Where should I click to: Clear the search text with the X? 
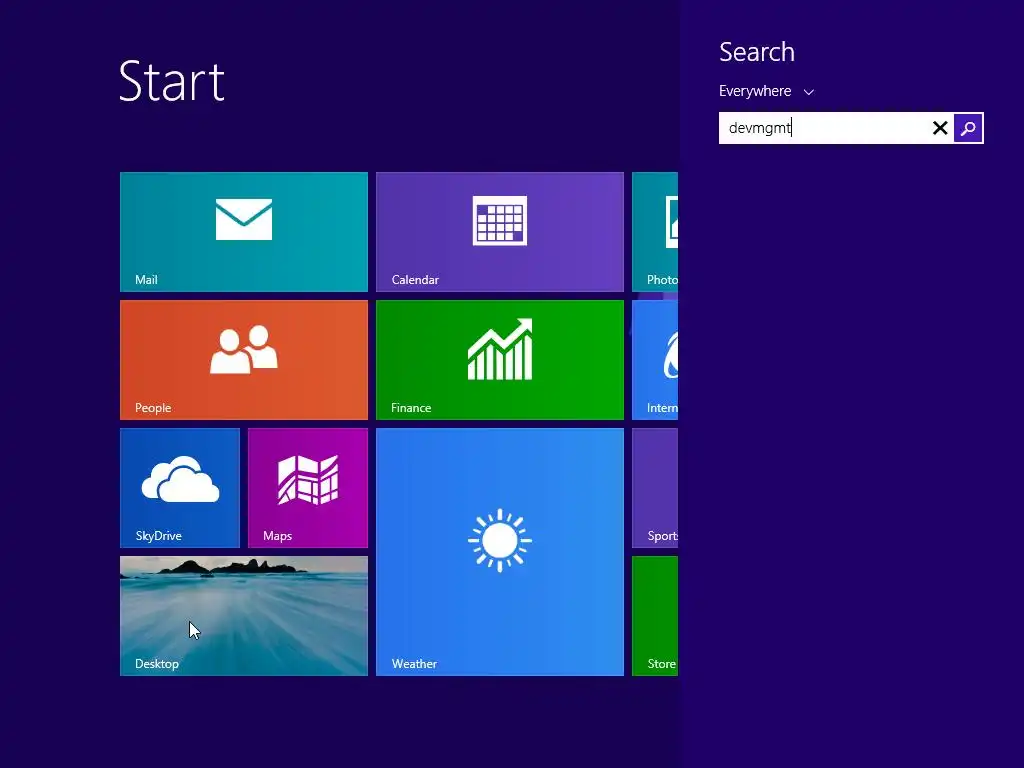pyautogui.click(x=940, y=128)
